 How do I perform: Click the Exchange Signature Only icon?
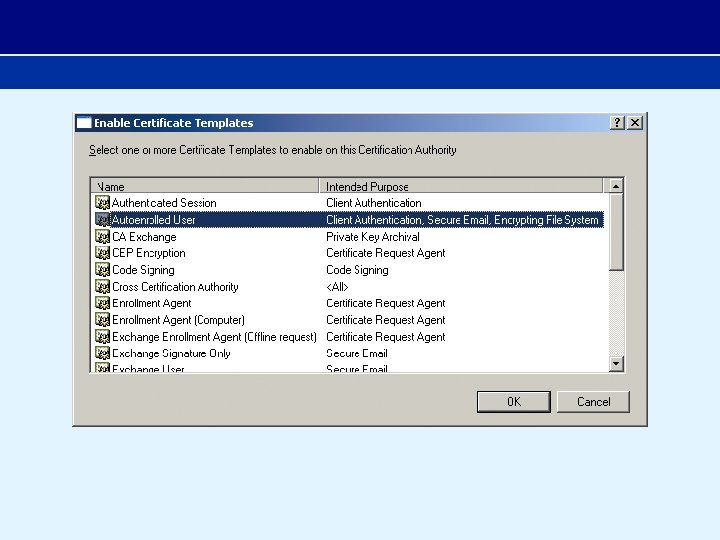(102, 353)
